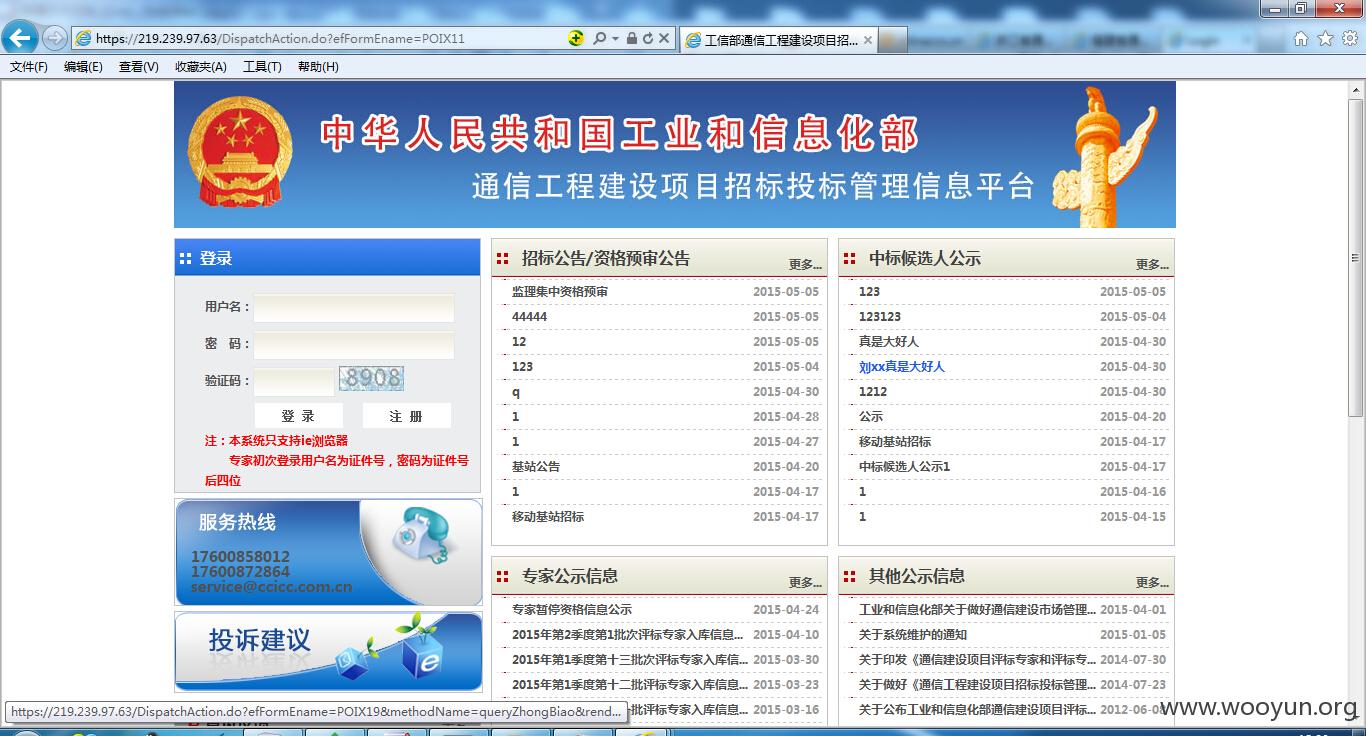Open the 文件(F) menu
Viewport: 1366px width, 736px height.
29,67
